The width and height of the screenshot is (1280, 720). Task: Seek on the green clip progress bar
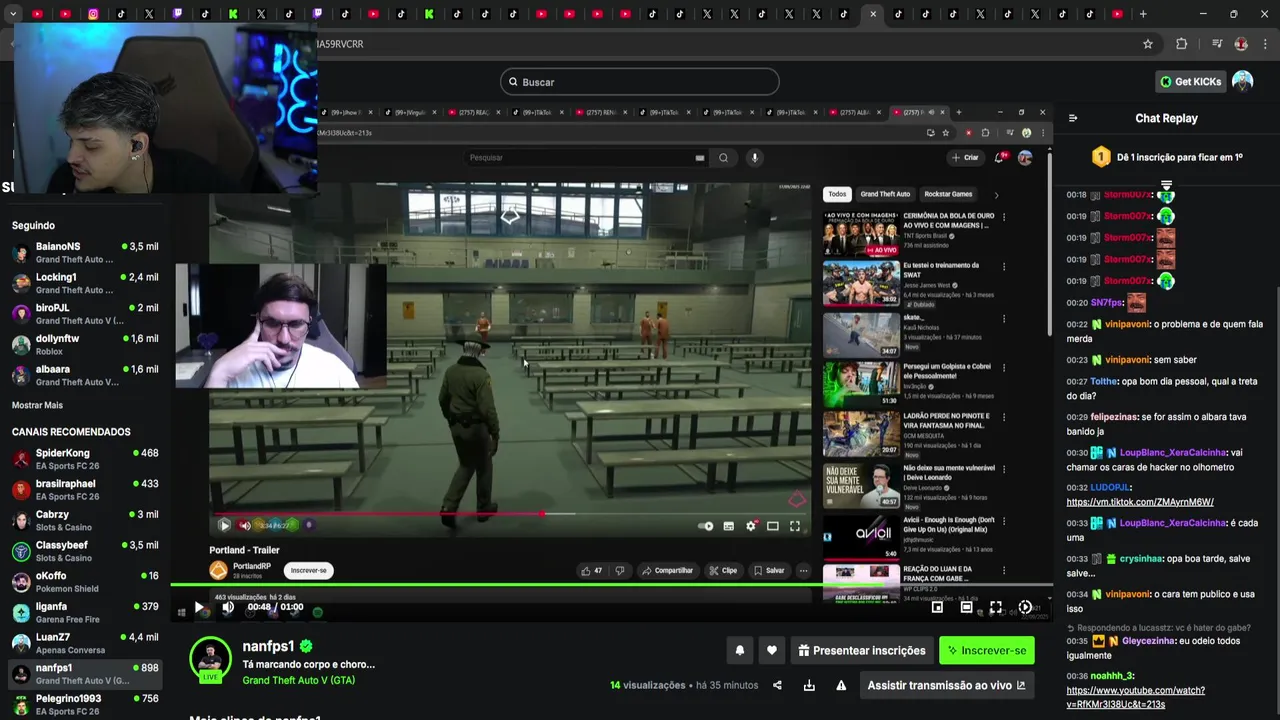611,585
